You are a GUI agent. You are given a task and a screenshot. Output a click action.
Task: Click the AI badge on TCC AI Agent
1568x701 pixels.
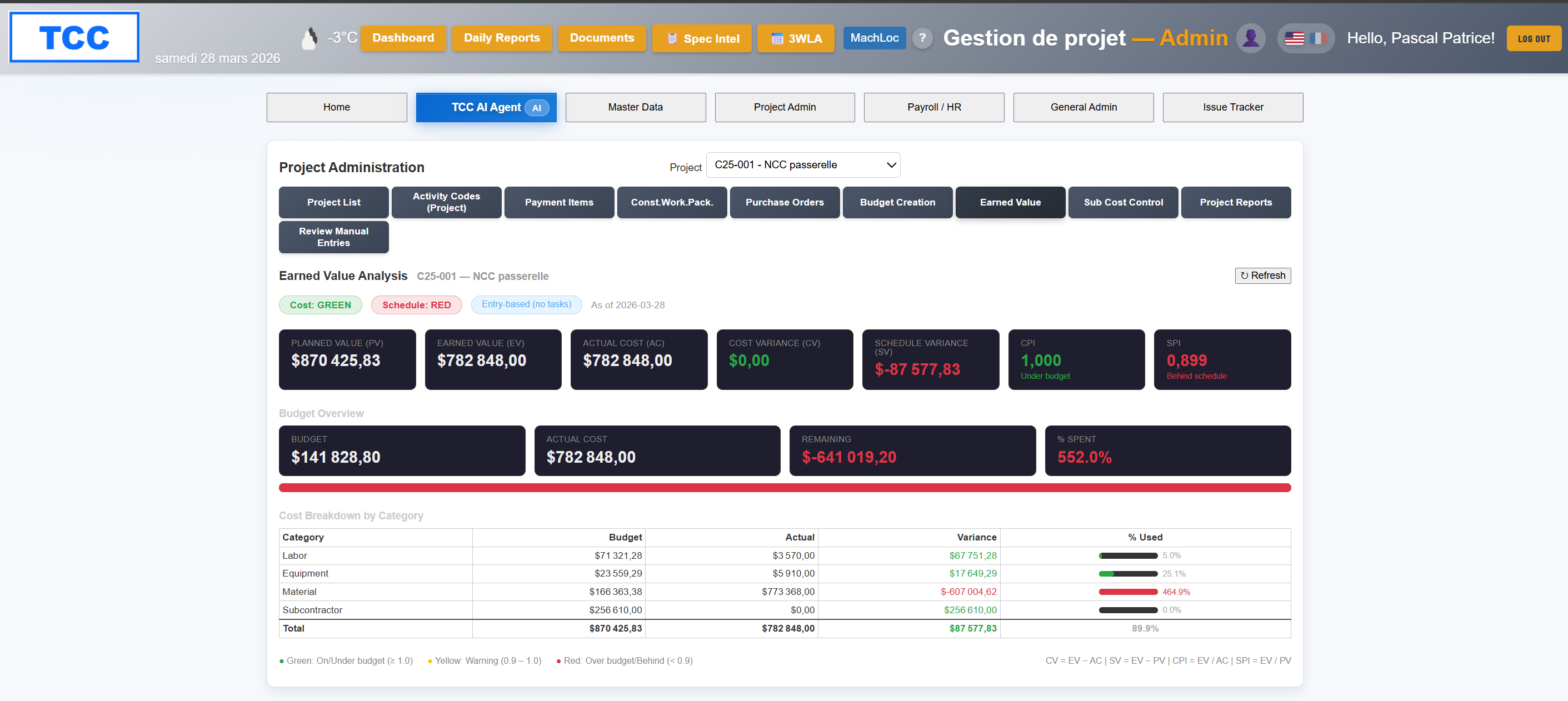pyautogui.click(x=536, y=108)
